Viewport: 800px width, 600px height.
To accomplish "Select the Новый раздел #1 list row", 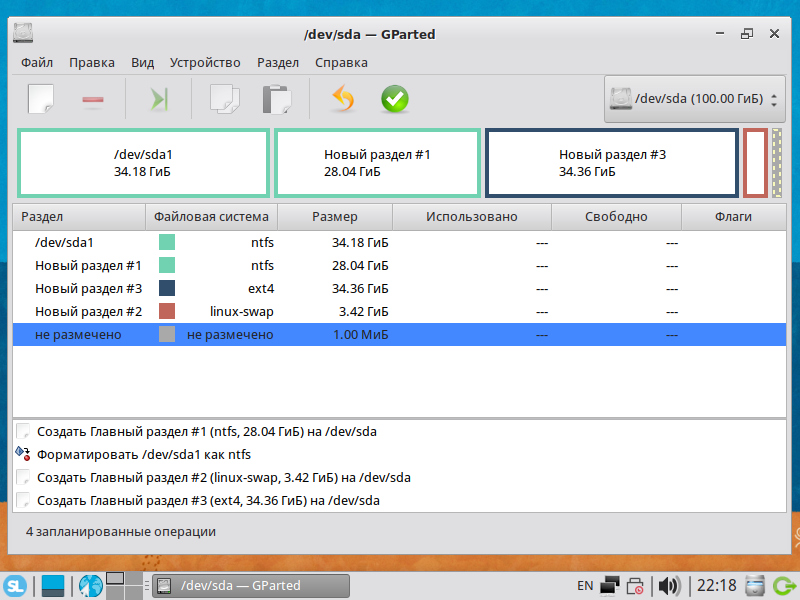I will 399,265.
